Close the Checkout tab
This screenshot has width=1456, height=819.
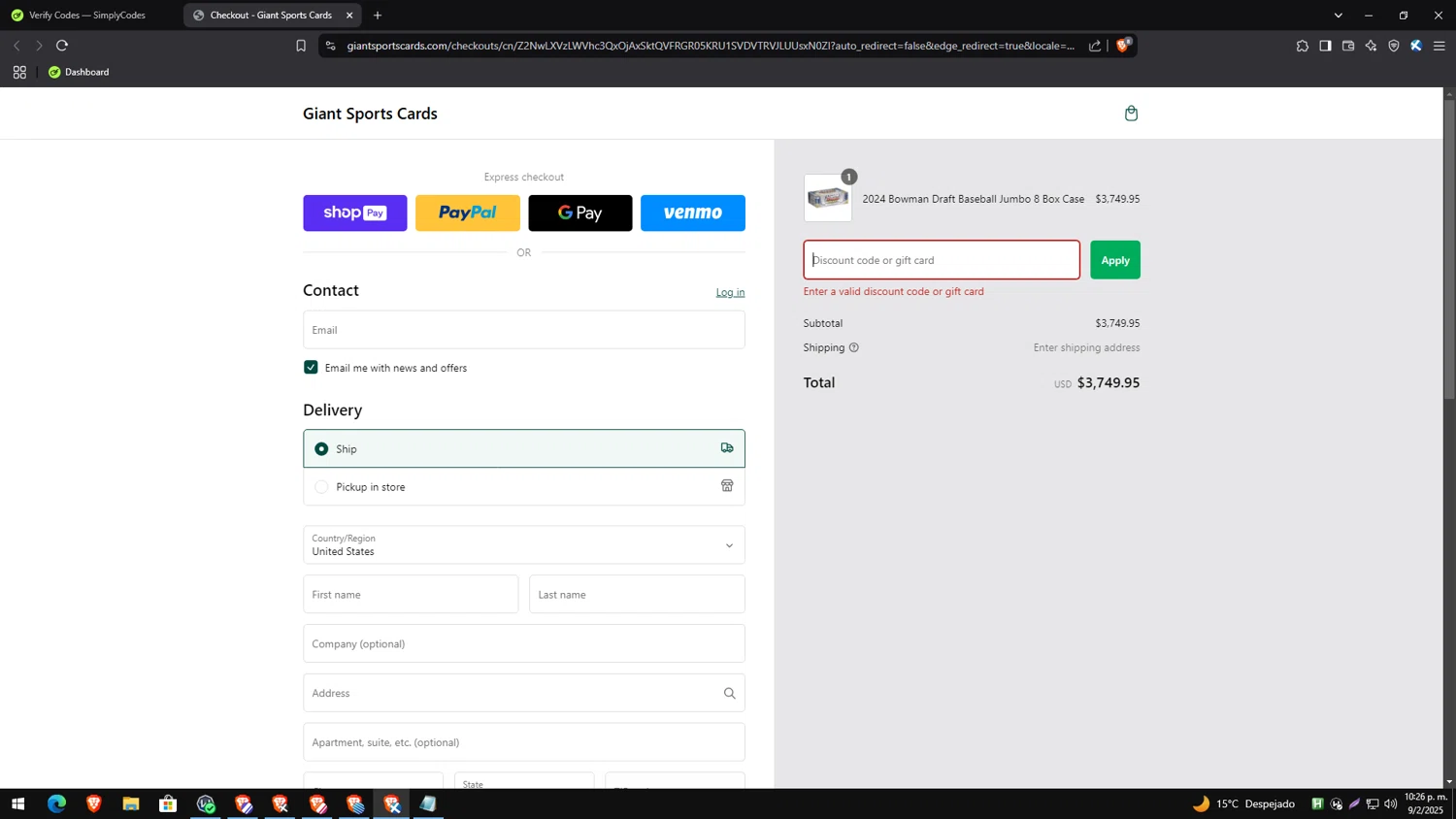pyautogui.click(x=349, y=16)
